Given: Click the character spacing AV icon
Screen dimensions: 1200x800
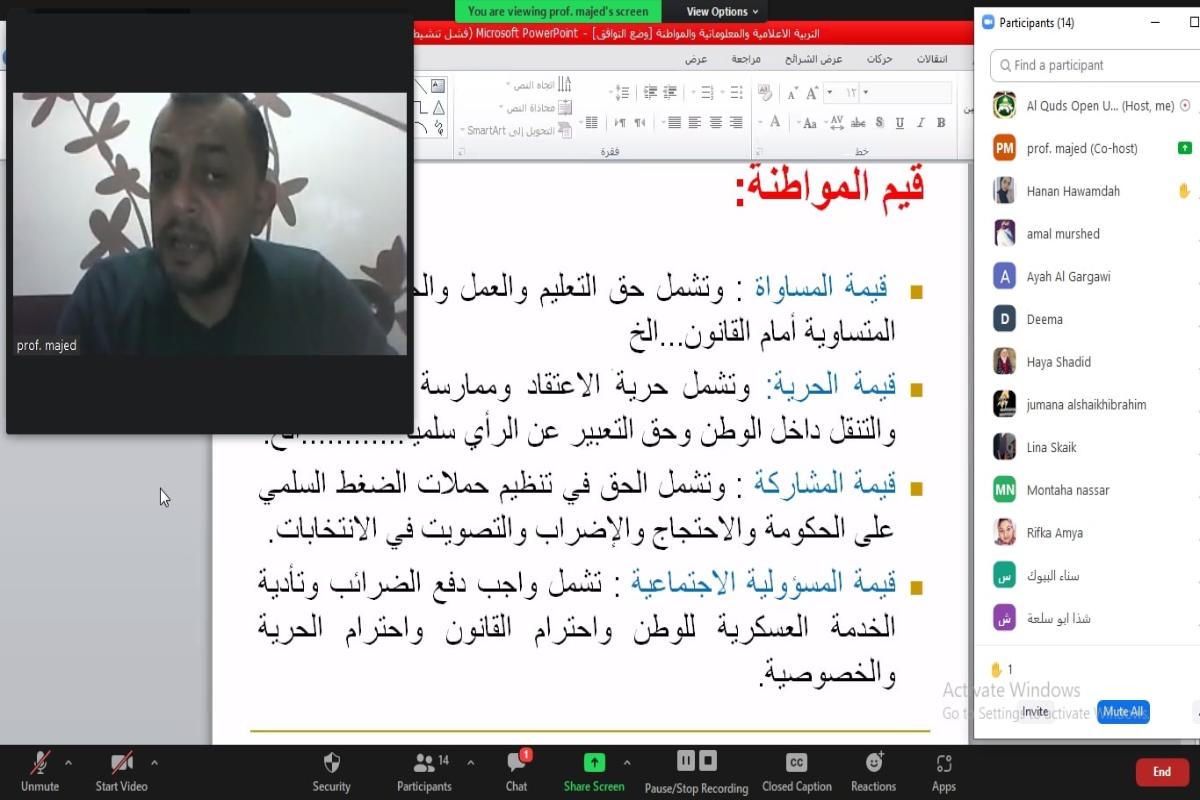Looking at the screenshot, I should coord(836,123).
